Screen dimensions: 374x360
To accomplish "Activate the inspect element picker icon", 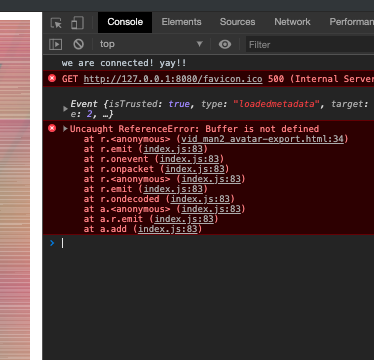I will pyautogui.click(x=56, y=23).
